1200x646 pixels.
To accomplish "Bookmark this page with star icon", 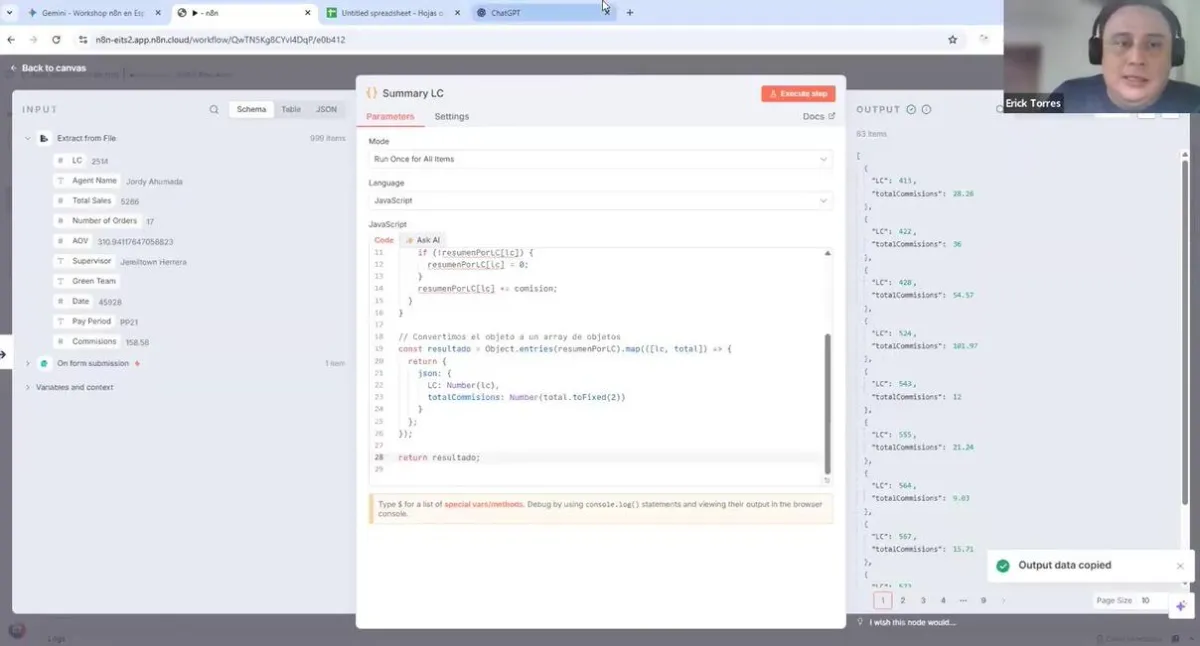I will point(952,39).
